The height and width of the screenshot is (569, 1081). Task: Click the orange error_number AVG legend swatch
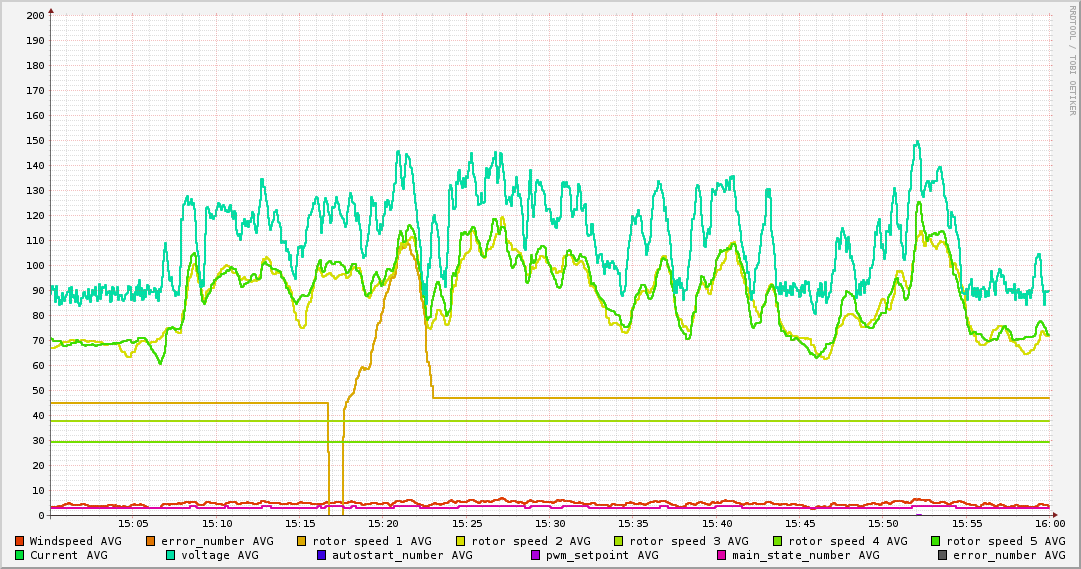coord(151,541)
